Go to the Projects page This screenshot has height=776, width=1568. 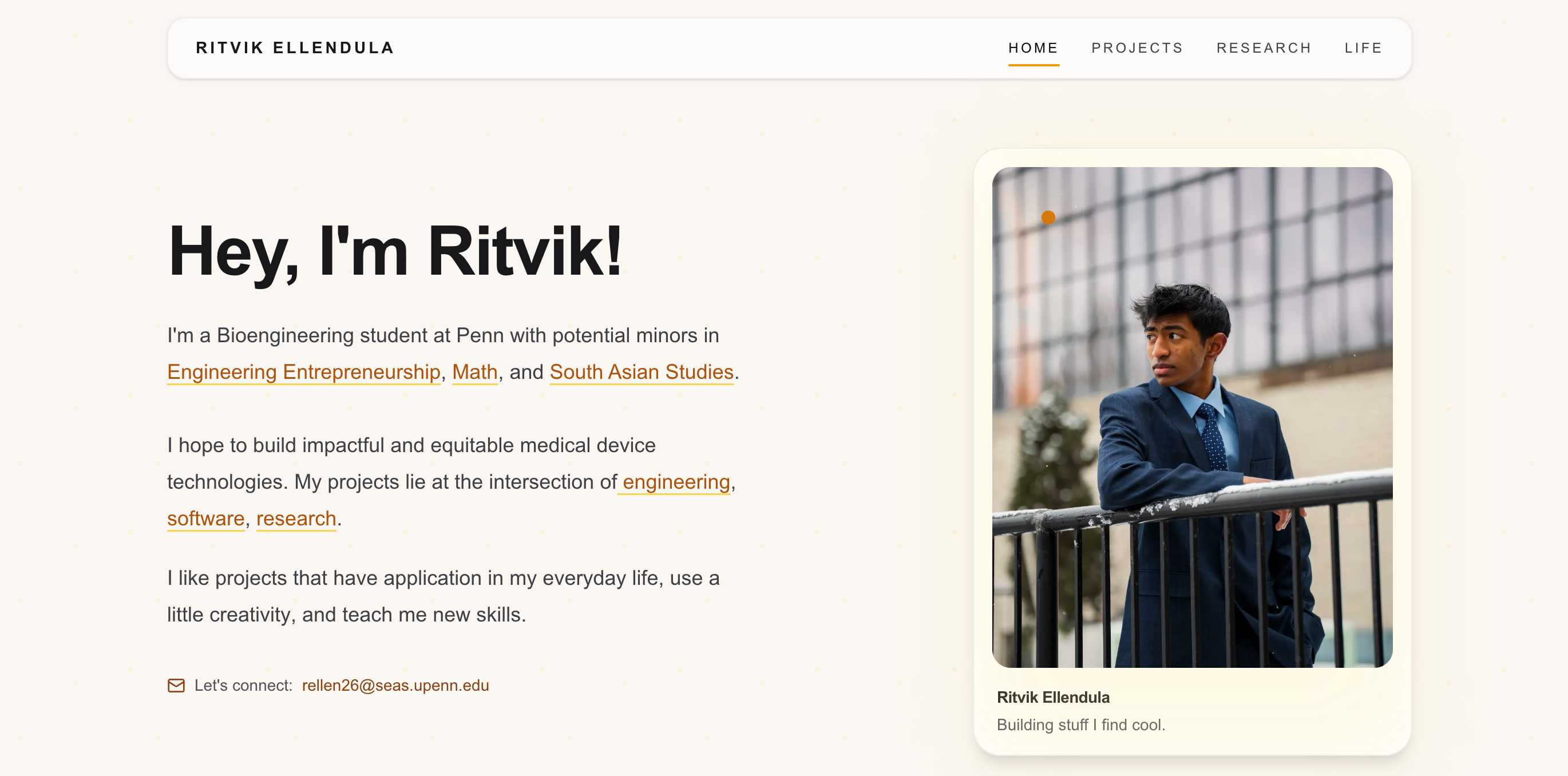point(1137,48)
